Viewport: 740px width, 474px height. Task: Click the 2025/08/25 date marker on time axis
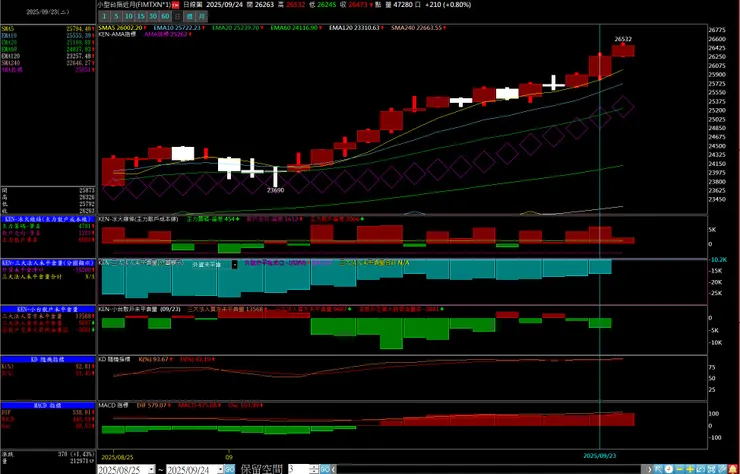[x=116, y=457]
